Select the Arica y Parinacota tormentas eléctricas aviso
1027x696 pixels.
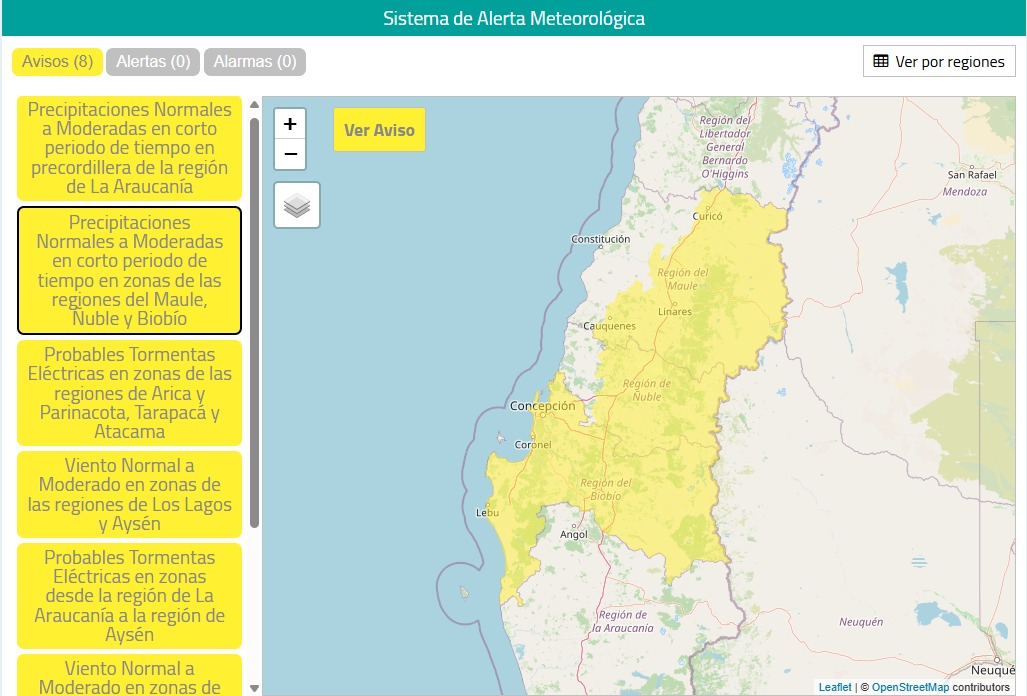pos(128,393)
